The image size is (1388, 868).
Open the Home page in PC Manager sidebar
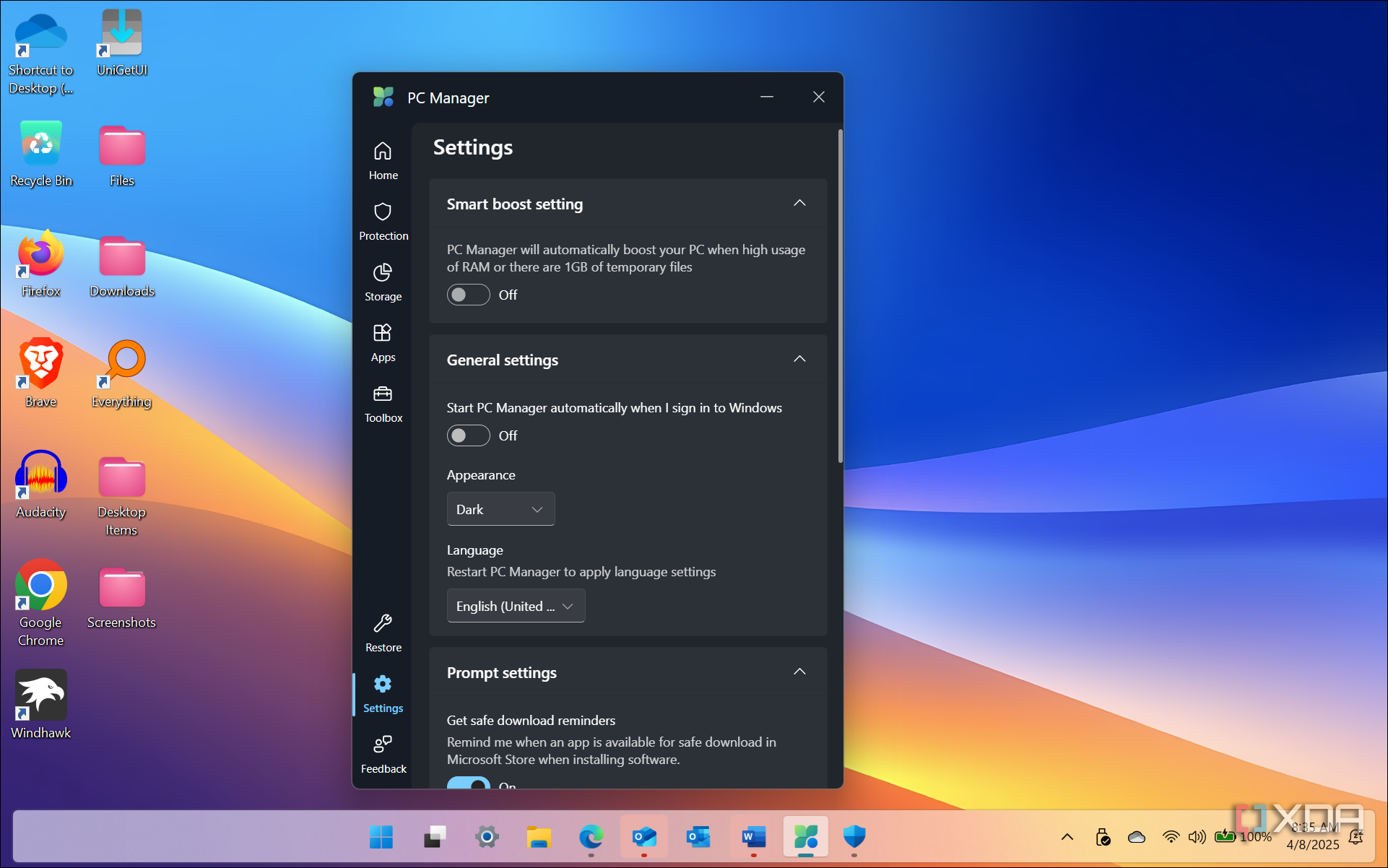click(x=383, y=161)
